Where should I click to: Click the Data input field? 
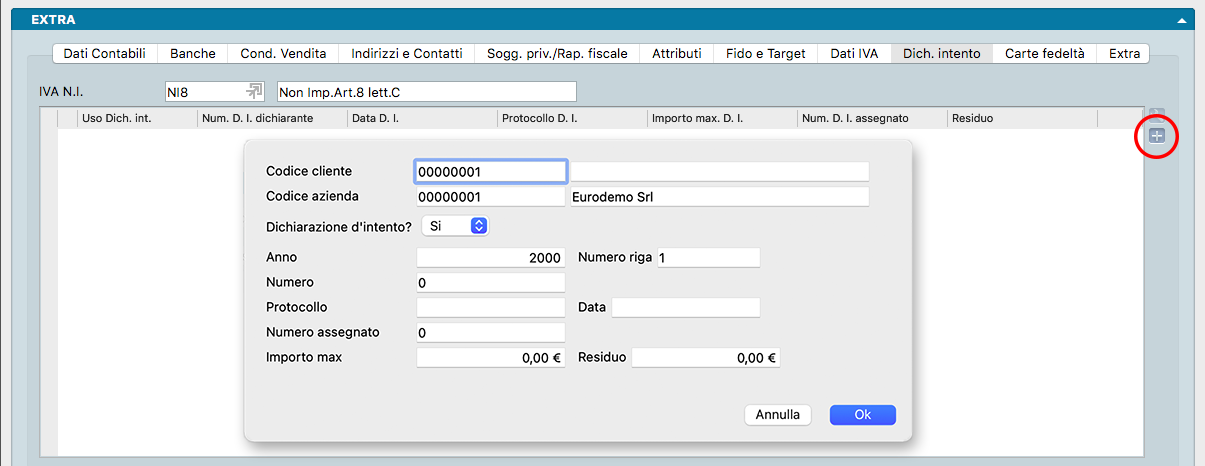point(685,307)
